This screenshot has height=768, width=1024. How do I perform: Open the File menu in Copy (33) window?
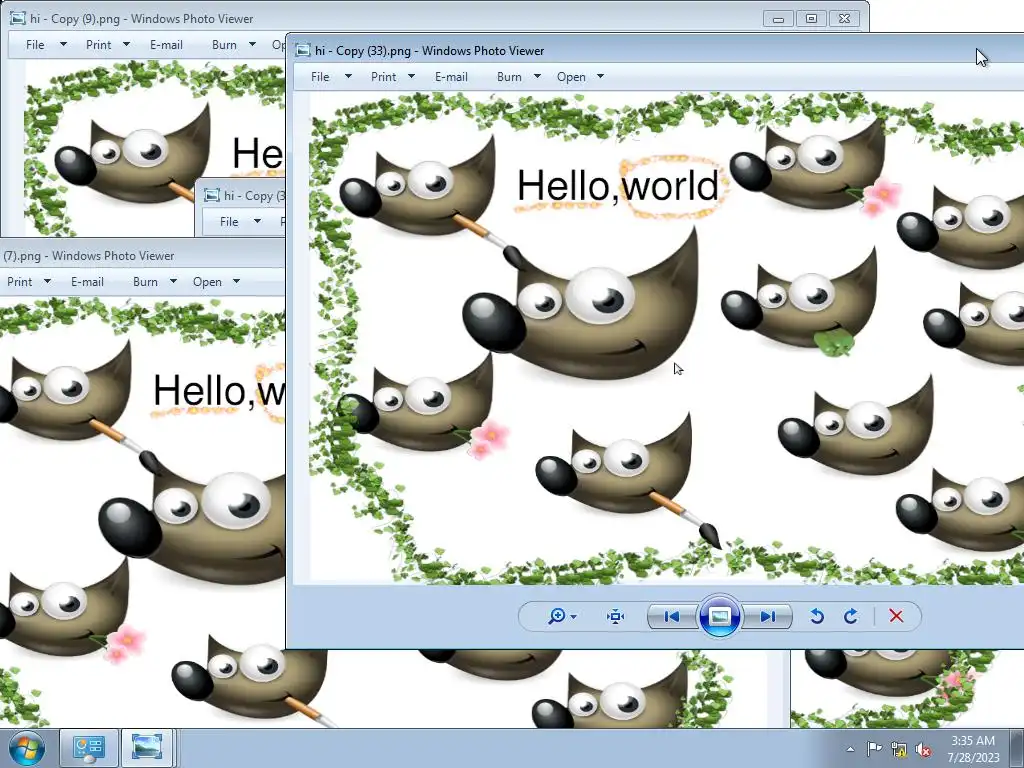pyautogui.click(x=320, y=77)
